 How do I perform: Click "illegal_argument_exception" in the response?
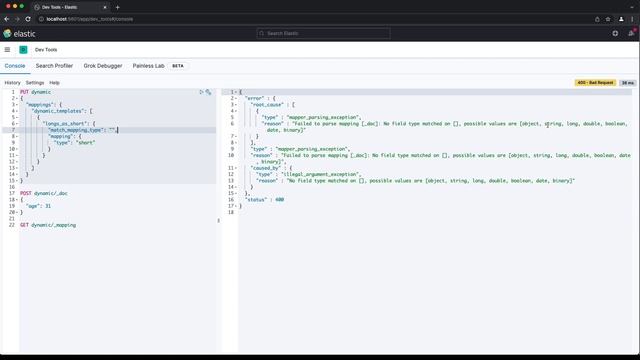(x=320, y=174)
